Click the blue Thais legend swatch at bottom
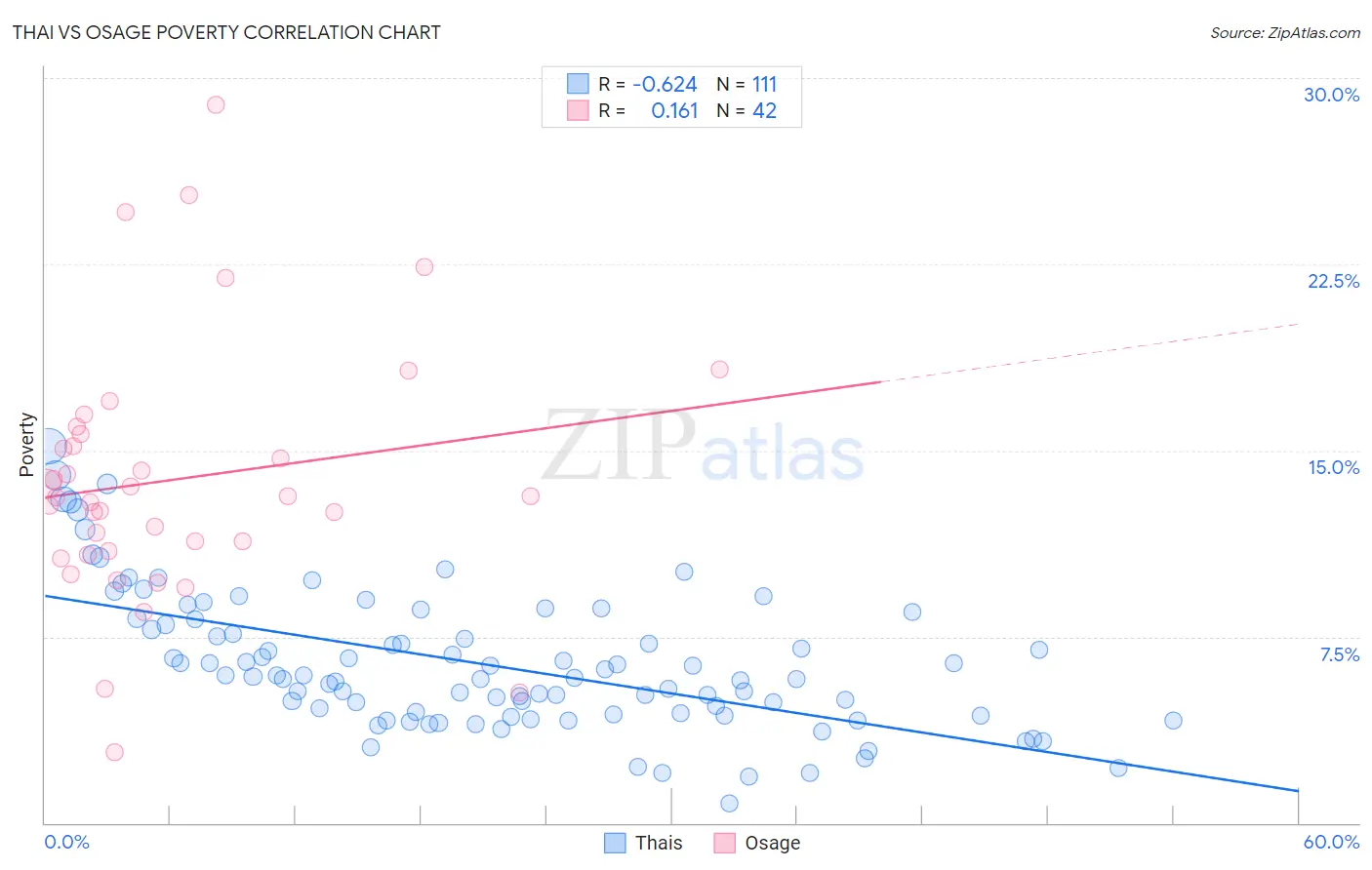 (615, 843)
